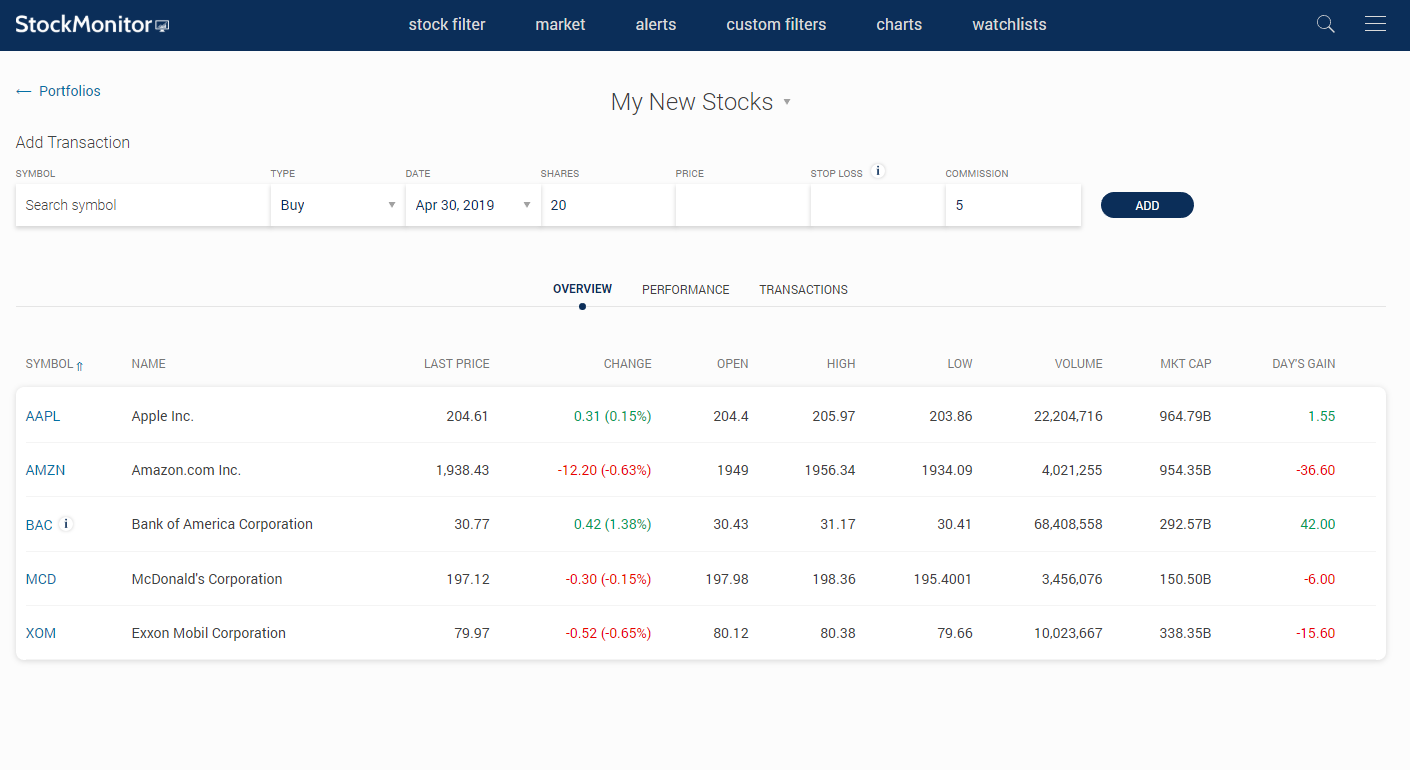Image resolution: width=1410 pixels, height=770 pixels.
Task: Click the 68,408,558 volume value
Action: 1069,524
